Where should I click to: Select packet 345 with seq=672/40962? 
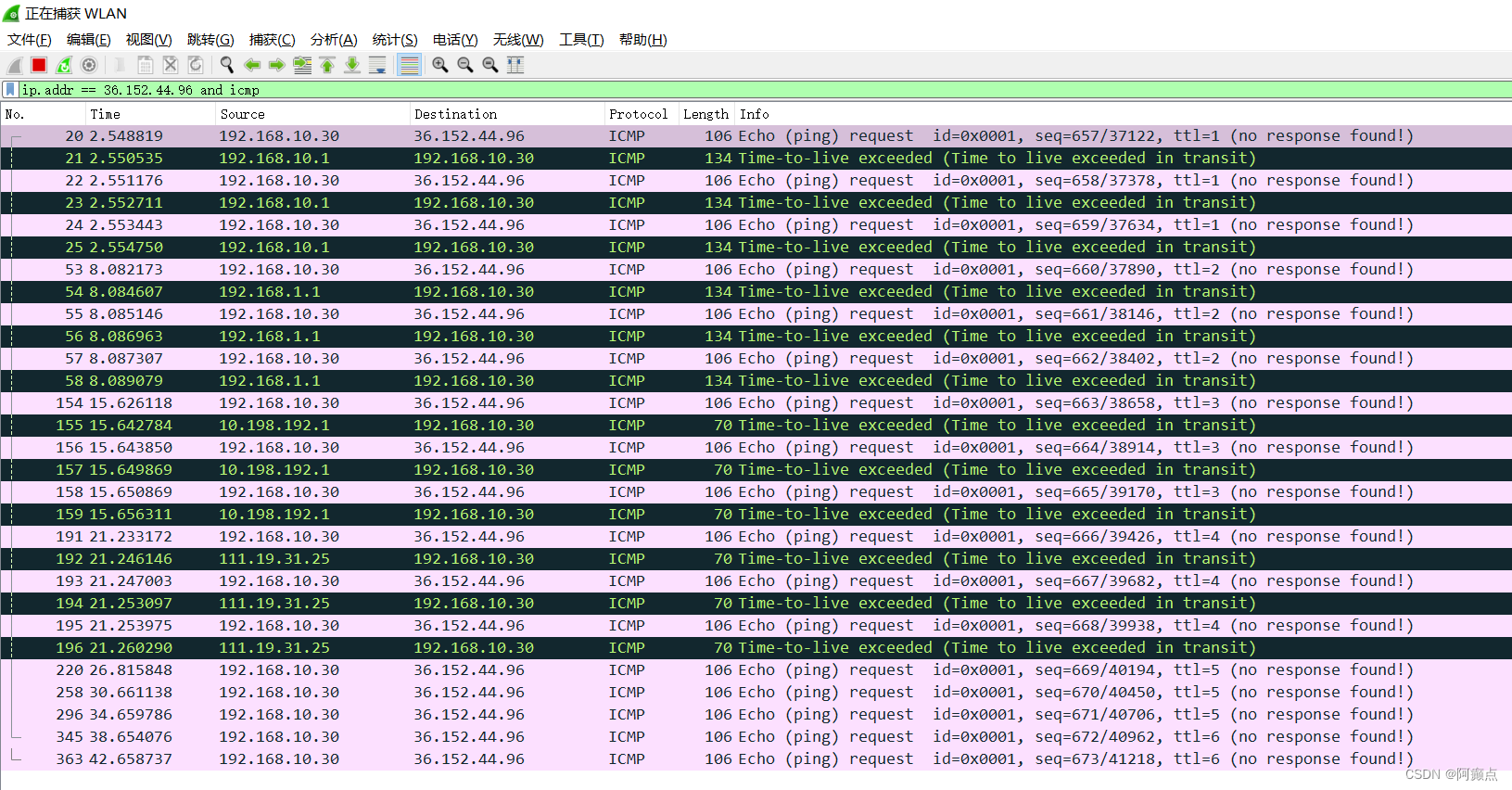[x=756, y=737]
